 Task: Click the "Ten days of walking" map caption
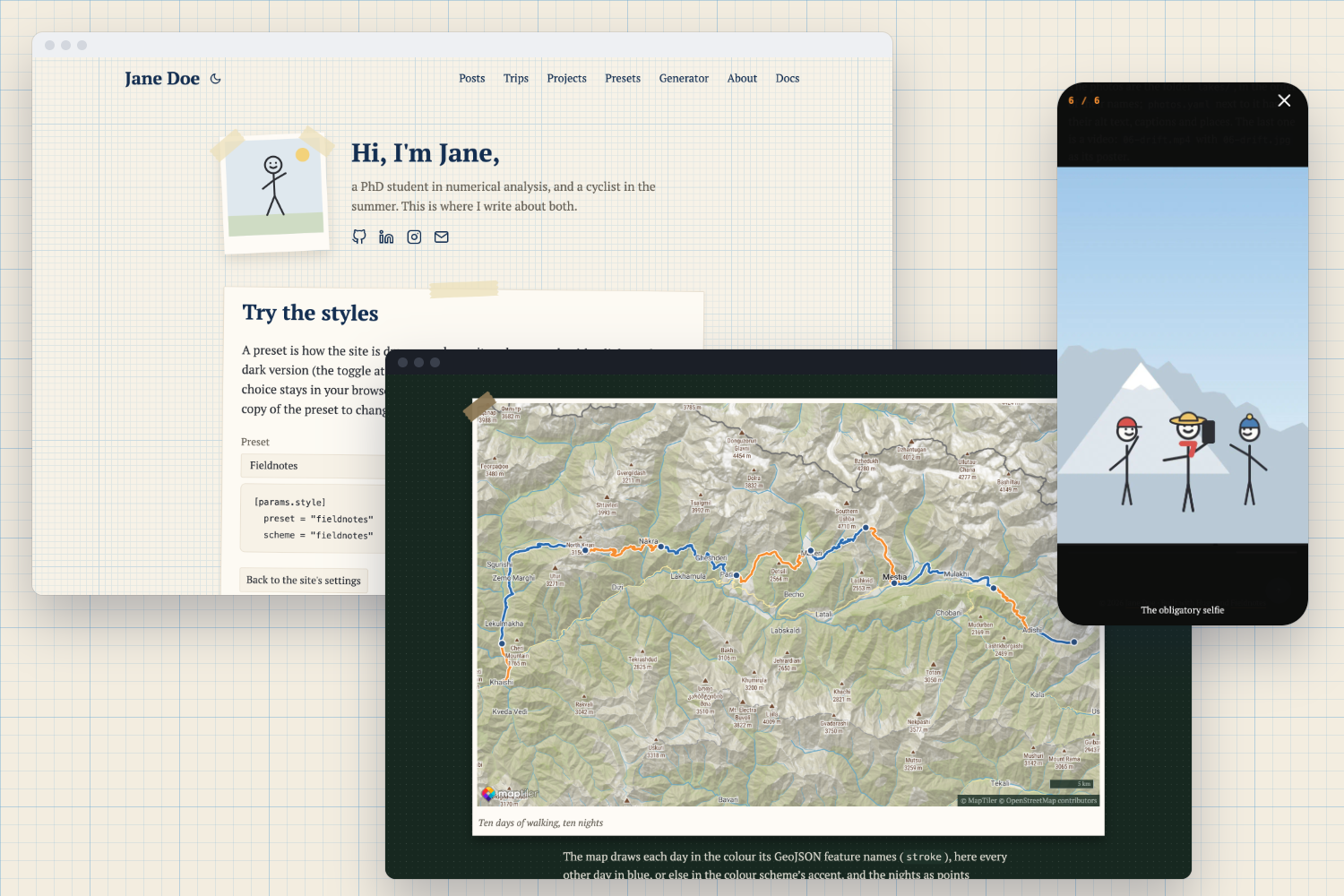[540, 823]
